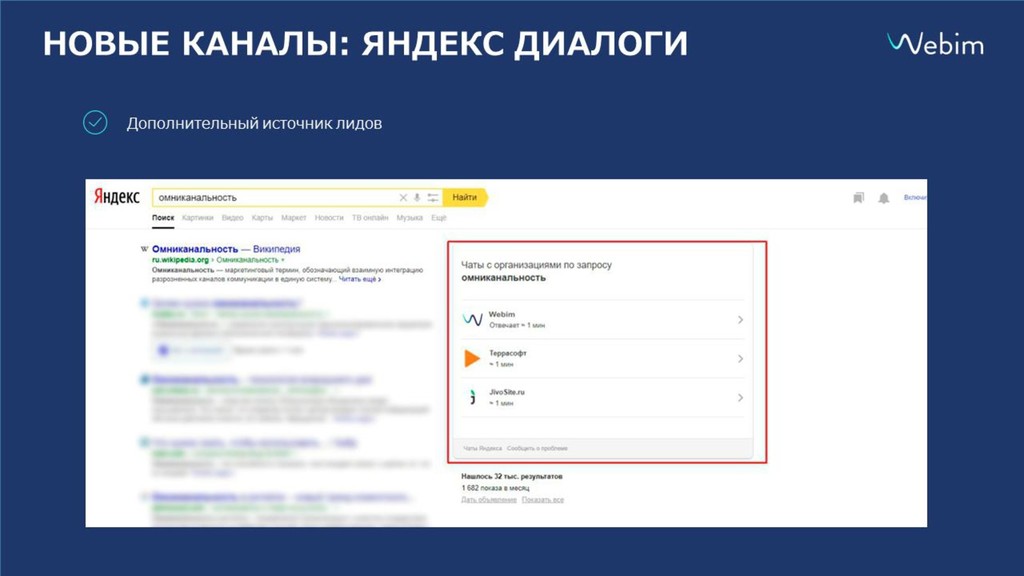Click the Показать все link

(x=543, y=500)
